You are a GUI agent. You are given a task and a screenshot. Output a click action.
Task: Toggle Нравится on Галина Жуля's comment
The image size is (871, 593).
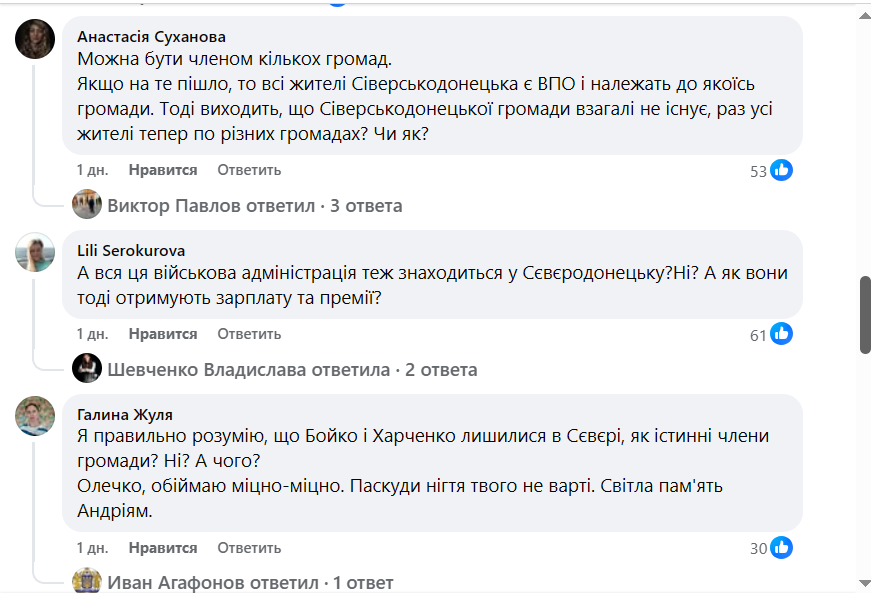(x=163, y=548)
